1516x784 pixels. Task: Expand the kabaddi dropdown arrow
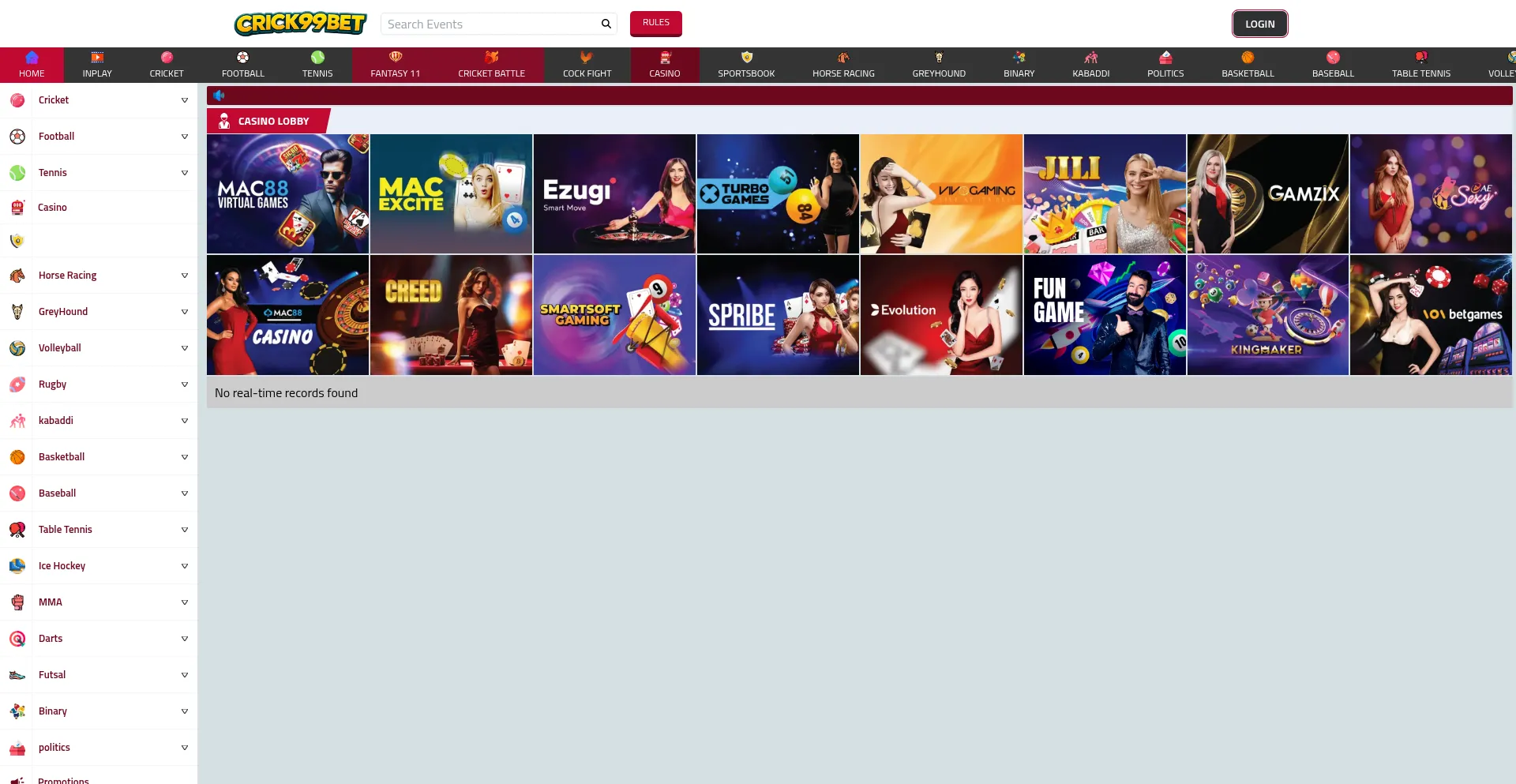coord(185,421)
